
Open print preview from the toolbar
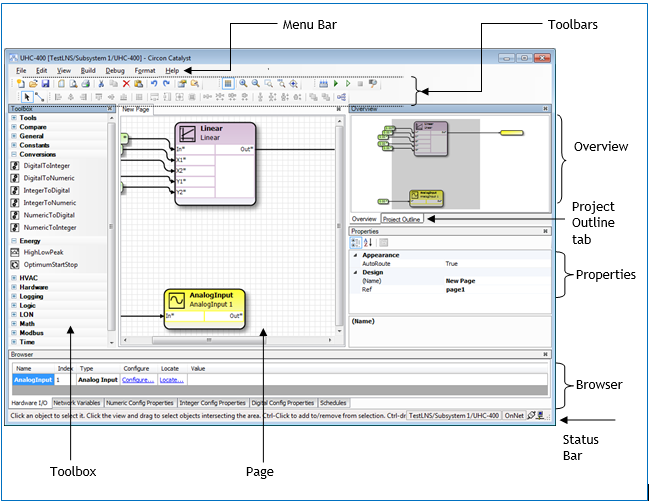point(73,84)
